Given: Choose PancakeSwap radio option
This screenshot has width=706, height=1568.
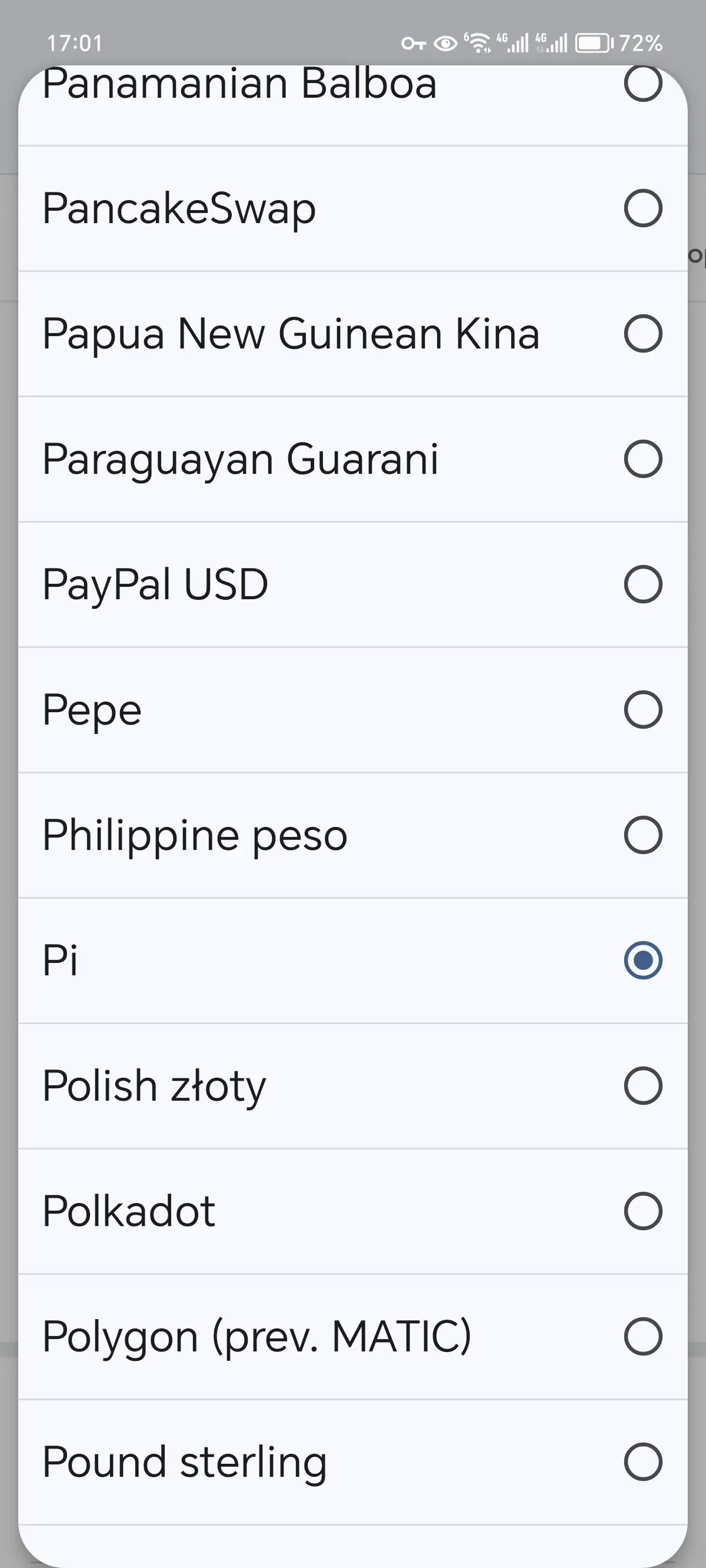Looking at the screenshot, I should (x=642, y=209).
